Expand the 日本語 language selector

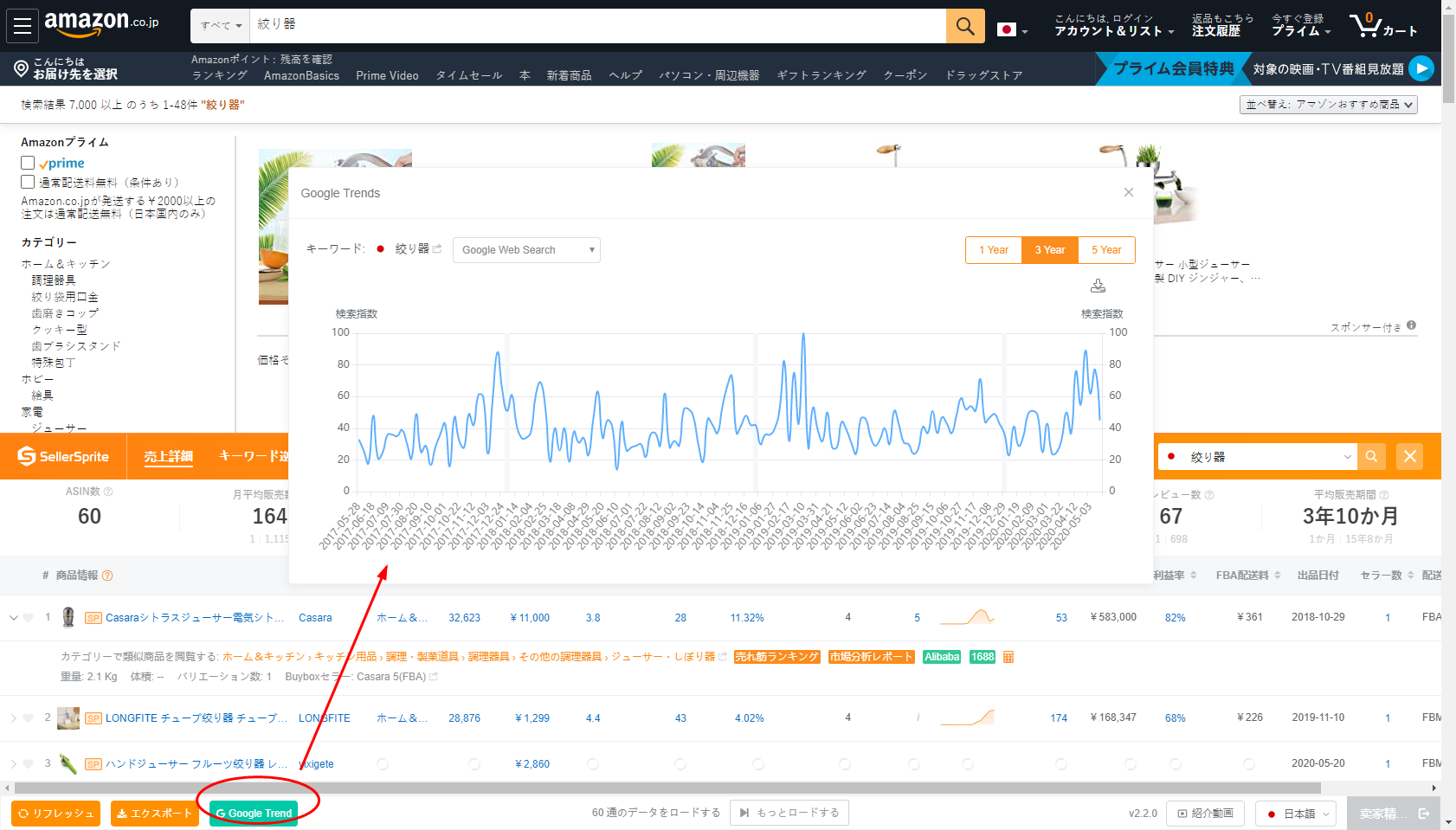point(1297,814)
